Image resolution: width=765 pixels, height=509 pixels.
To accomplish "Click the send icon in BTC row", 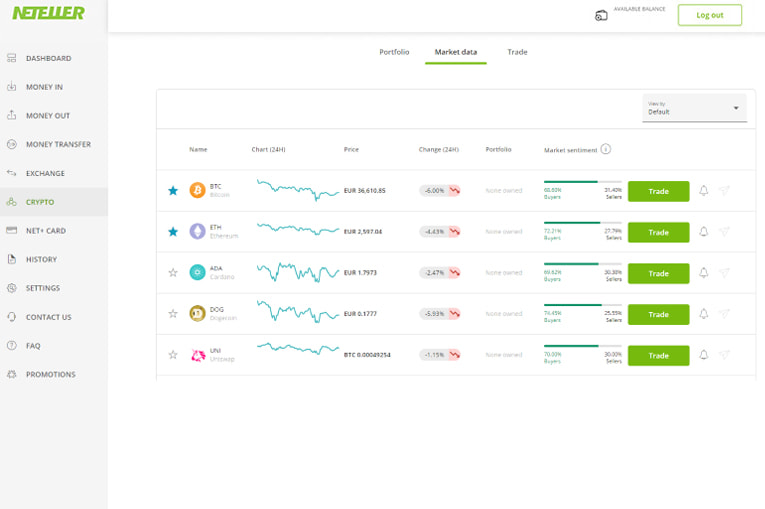I will 725,191.
